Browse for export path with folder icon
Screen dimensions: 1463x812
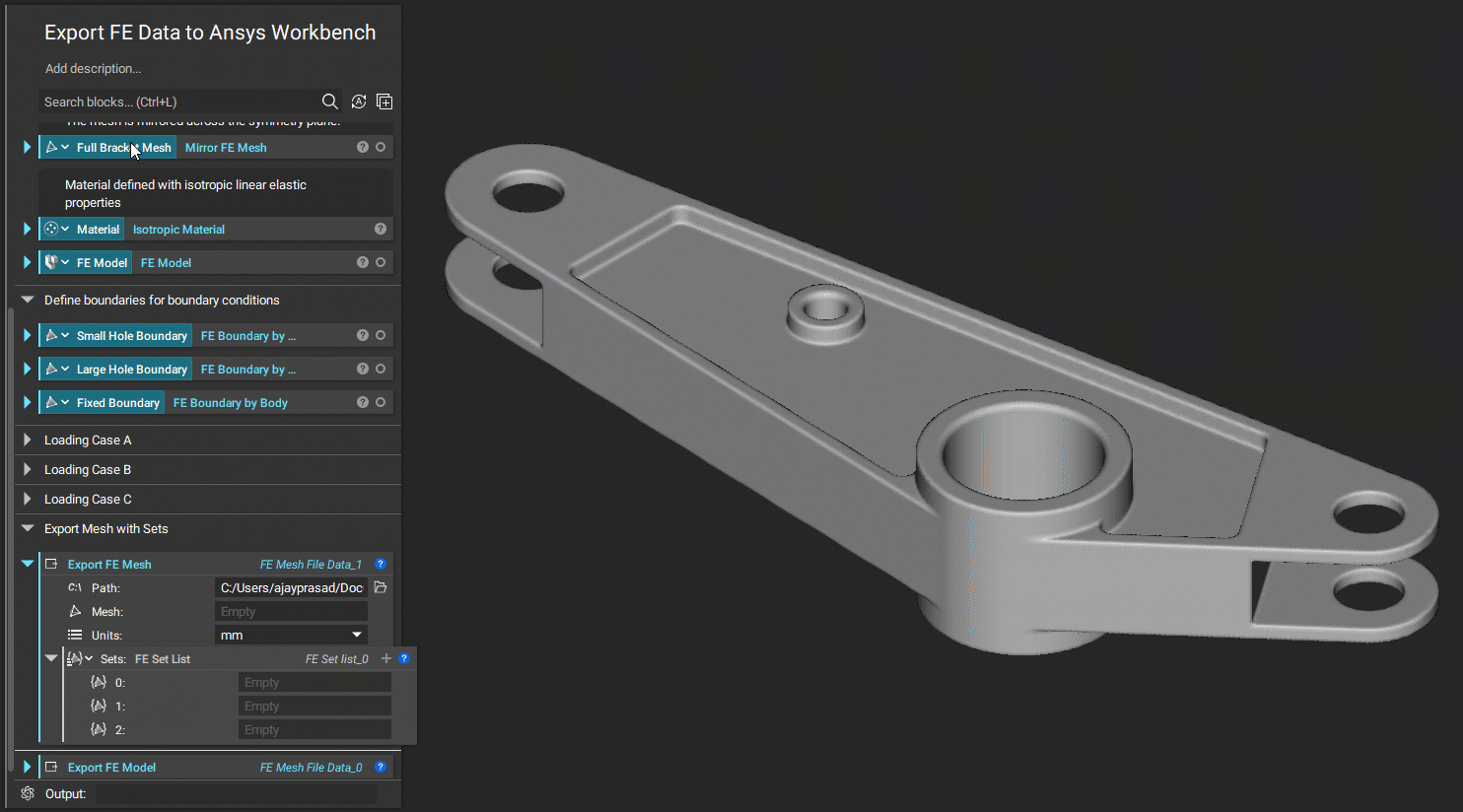point(381,587)
